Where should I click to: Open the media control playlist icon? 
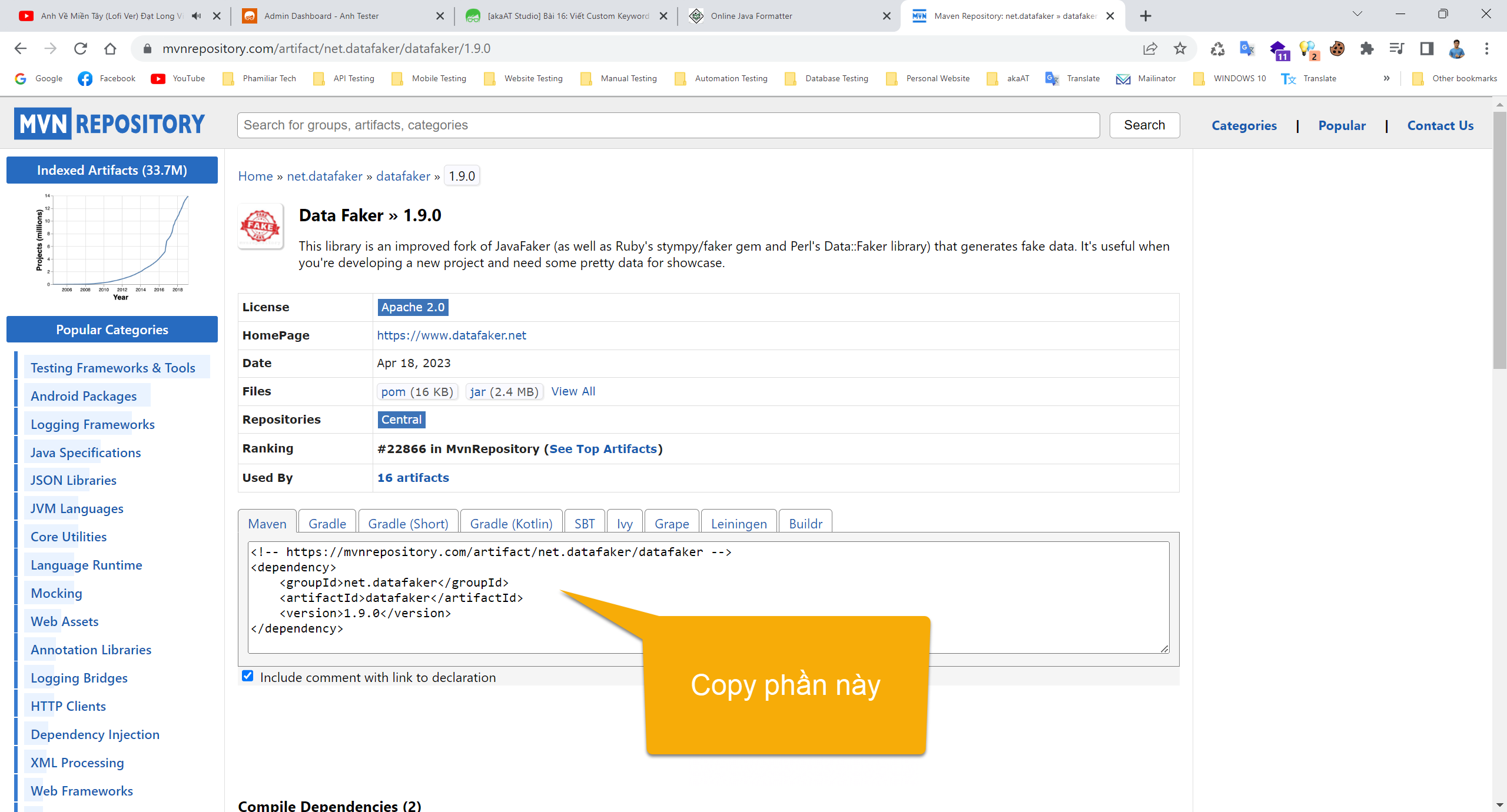1396,49
